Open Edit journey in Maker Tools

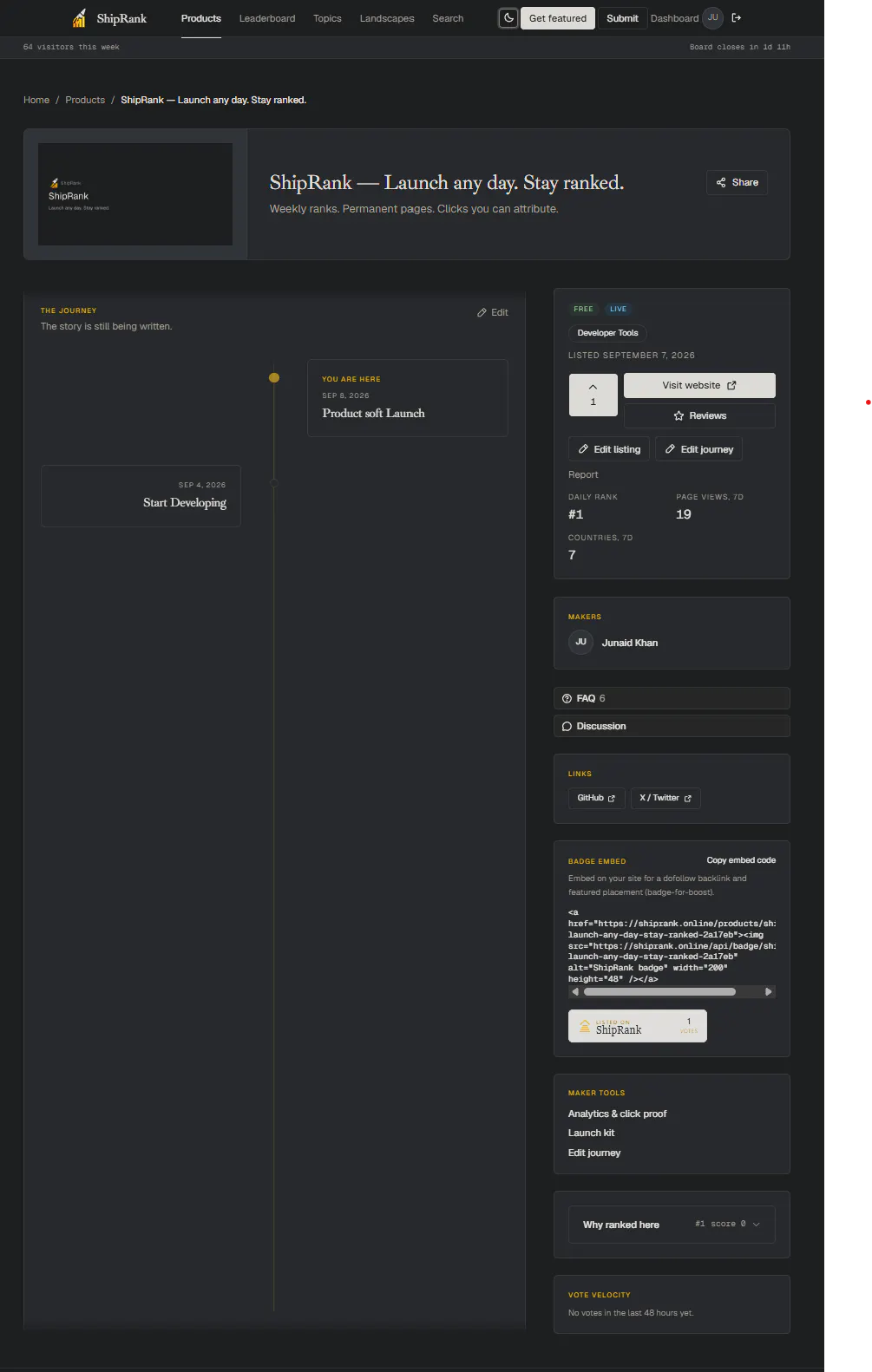pyautogui.click(x=594, y=1153)
